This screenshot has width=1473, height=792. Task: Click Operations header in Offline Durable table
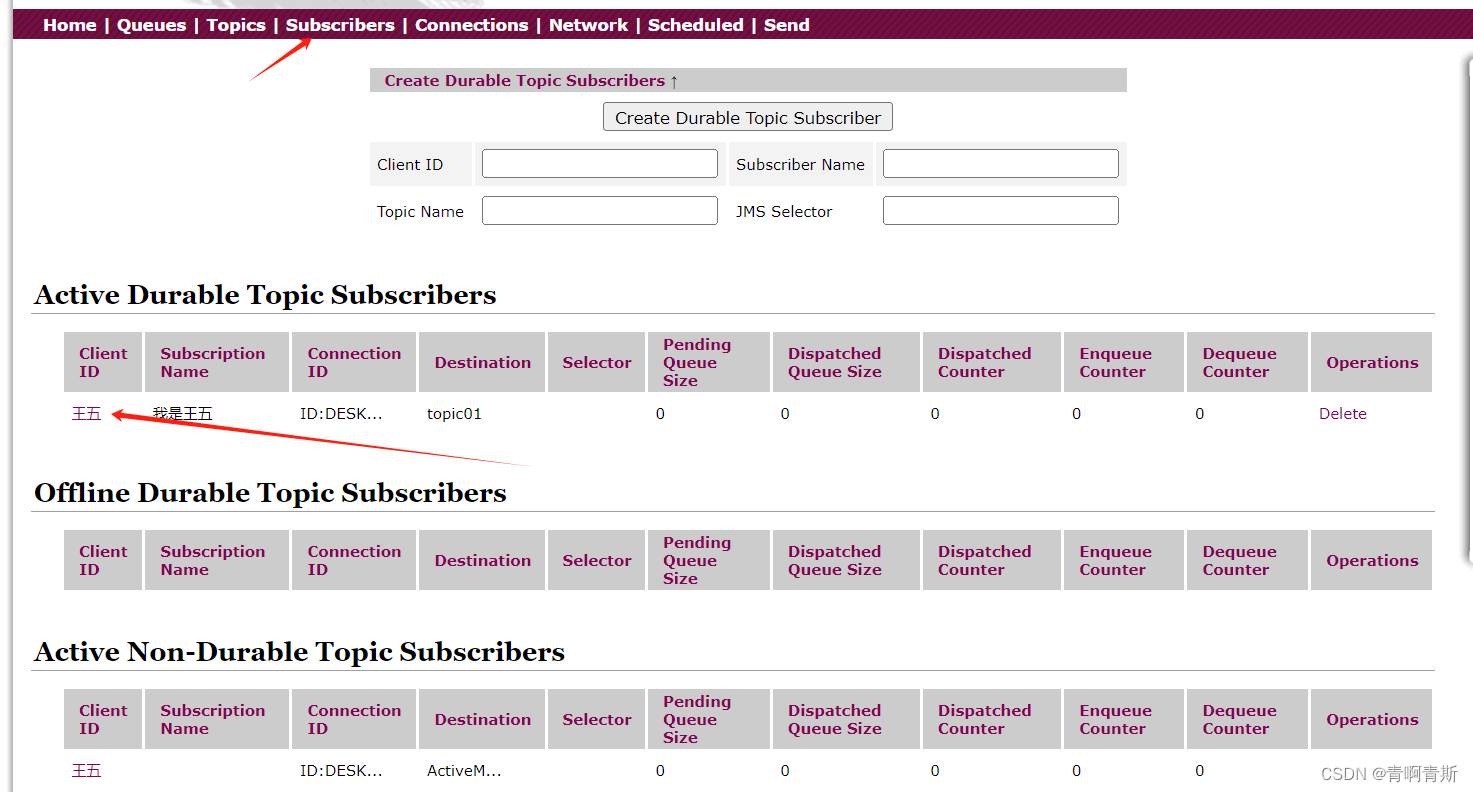(1371, 560)
